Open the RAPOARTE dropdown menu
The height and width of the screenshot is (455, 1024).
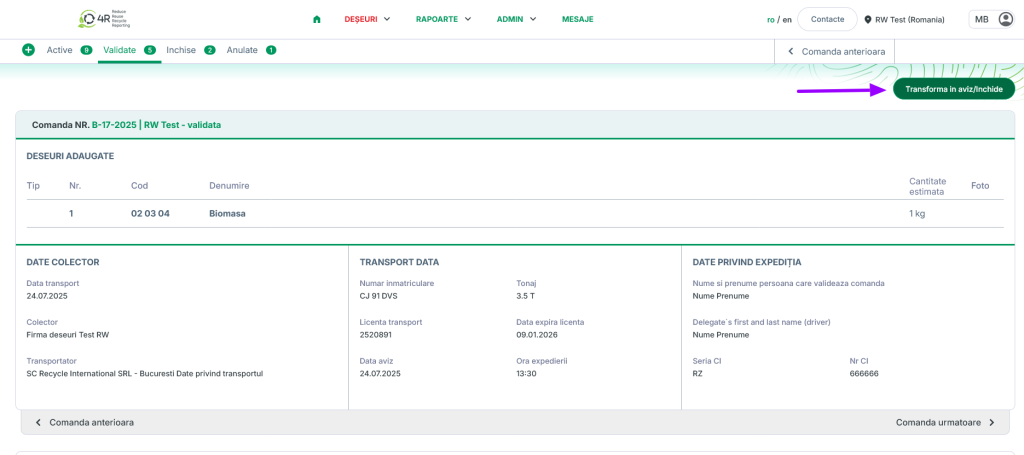444,19
